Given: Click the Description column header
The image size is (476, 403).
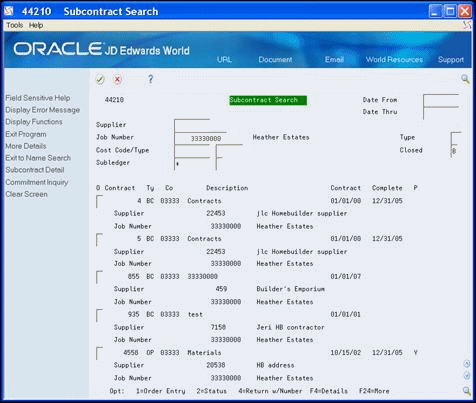Looking at the screenshot, I should click(x=227, y=188).
